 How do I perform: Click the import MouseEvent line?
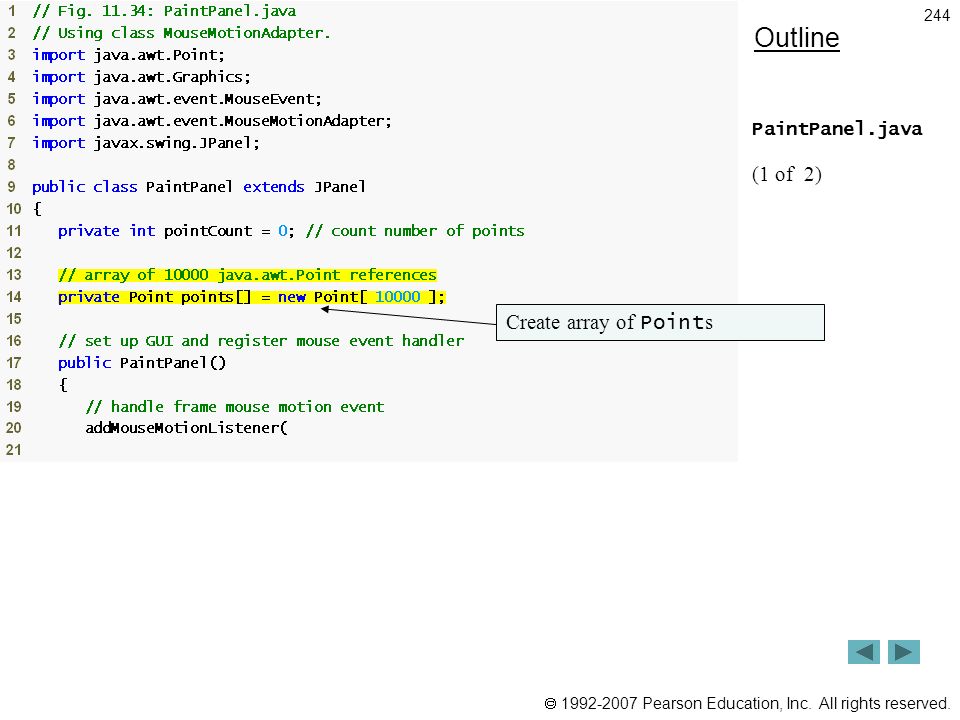177,99
